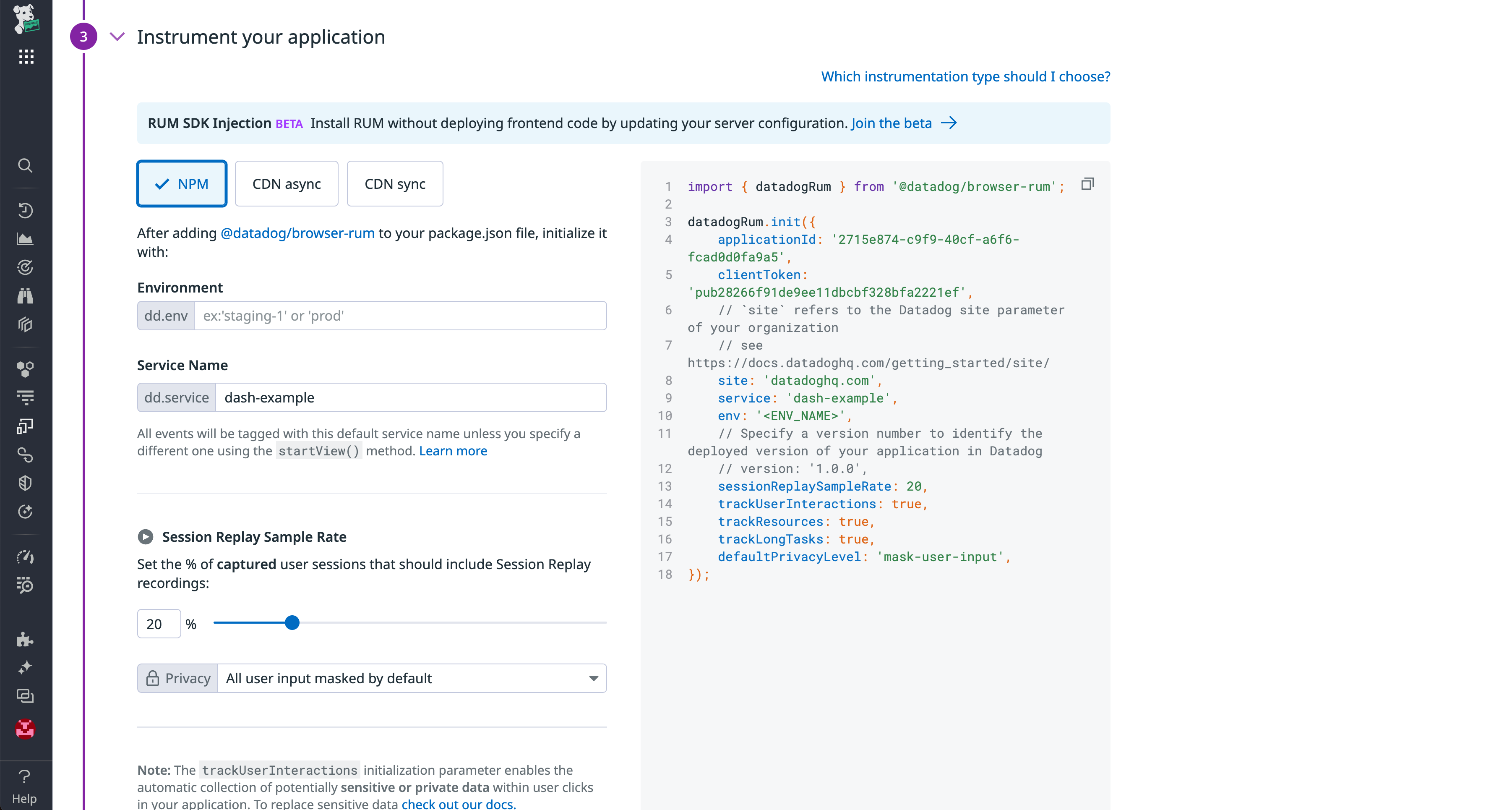Click the security shield sidebar icon

click(25, 483)
